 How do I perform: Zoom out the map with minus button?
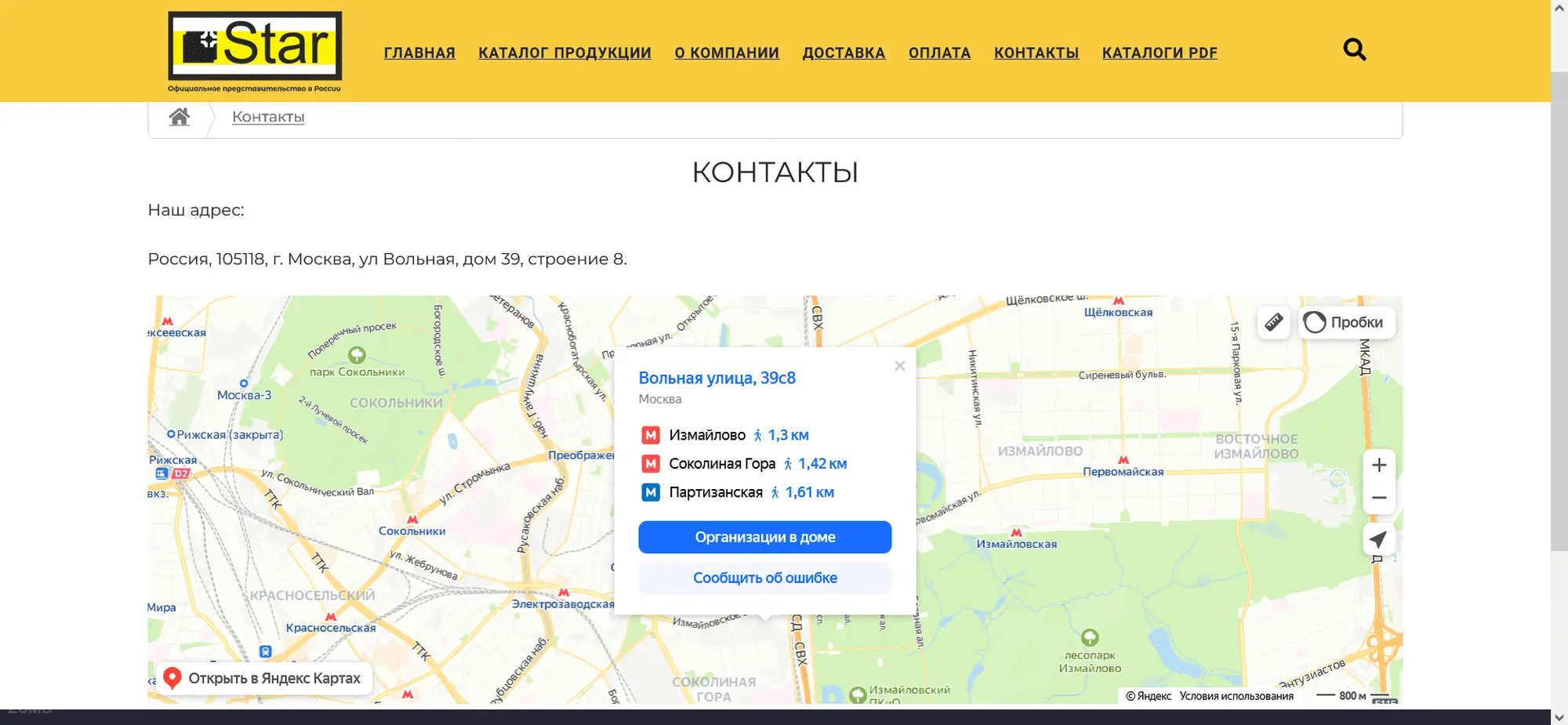tap(1379, 498)
